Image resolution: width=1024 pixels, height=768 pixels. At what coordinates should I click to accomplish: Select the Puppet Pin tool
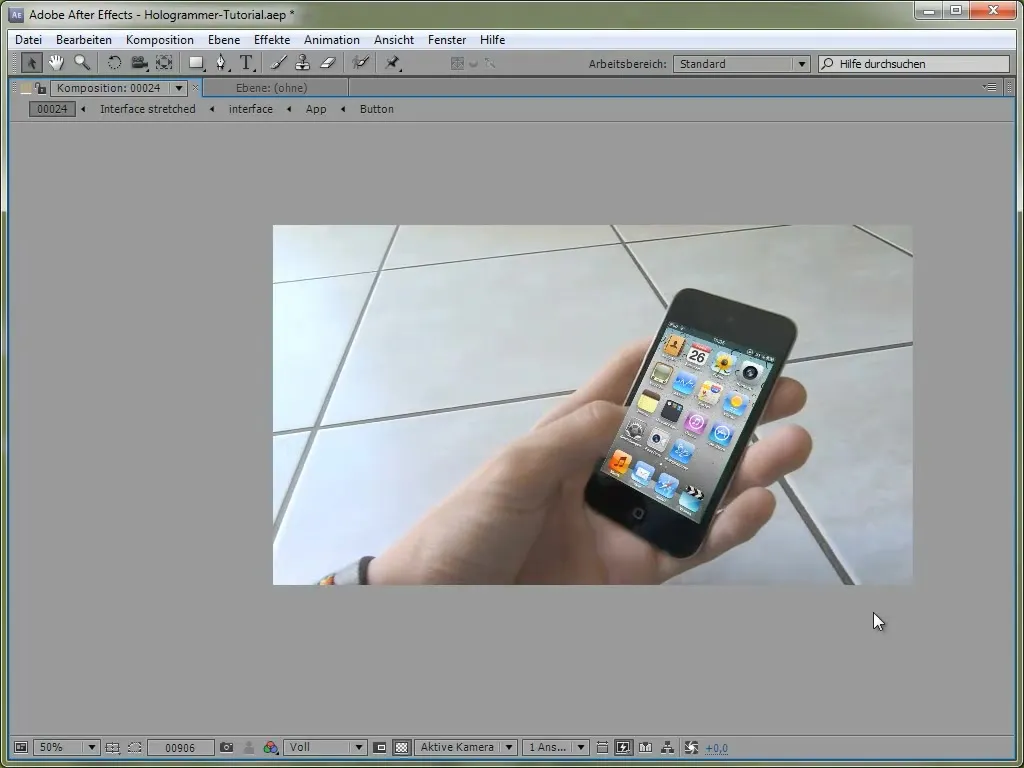click(x=392, y=63)
